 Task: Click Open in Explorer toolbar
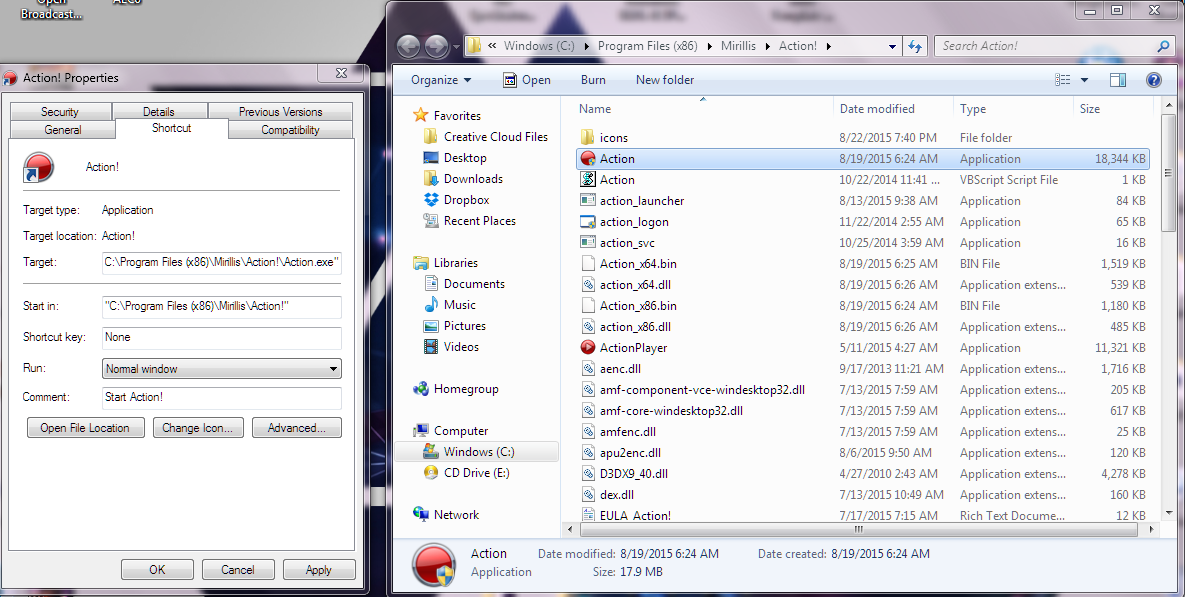pos(527,80)
